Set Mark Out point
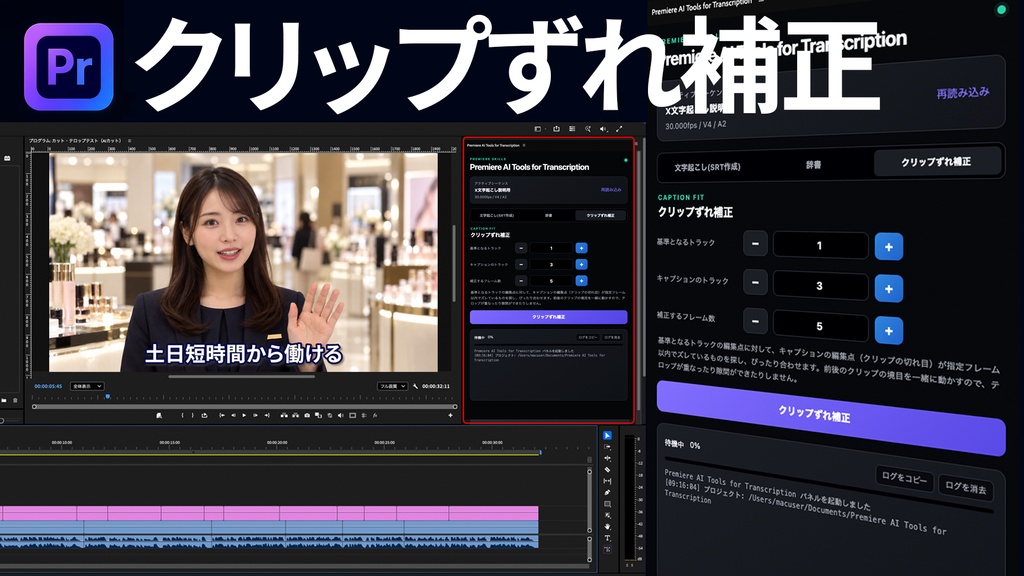The height and width of the screenshot is (576, 1024). coord(193,415)
